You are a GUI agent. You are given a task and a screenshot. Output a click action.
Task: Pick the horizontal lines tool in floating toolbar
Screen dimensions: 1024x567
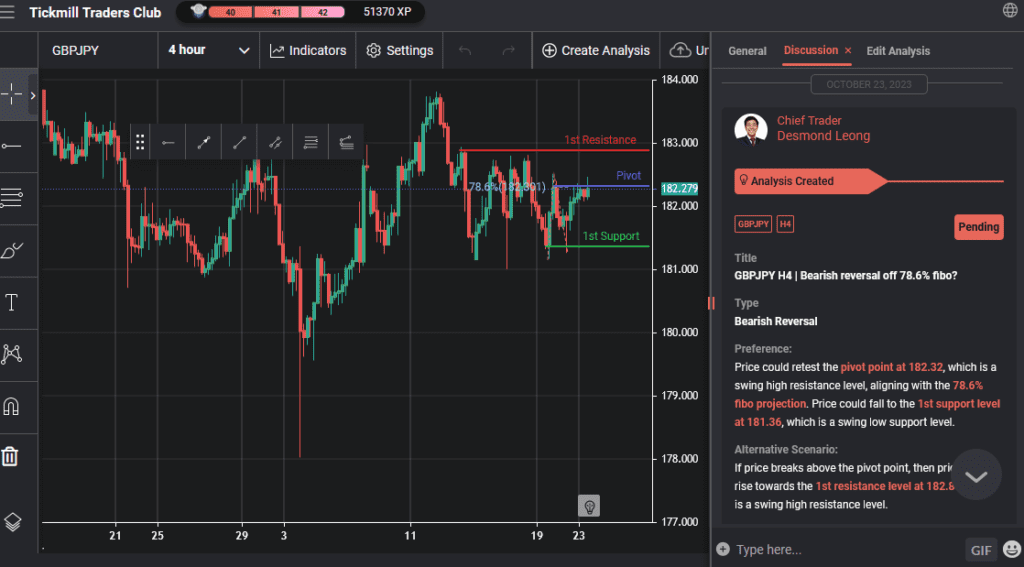point(311,142)
